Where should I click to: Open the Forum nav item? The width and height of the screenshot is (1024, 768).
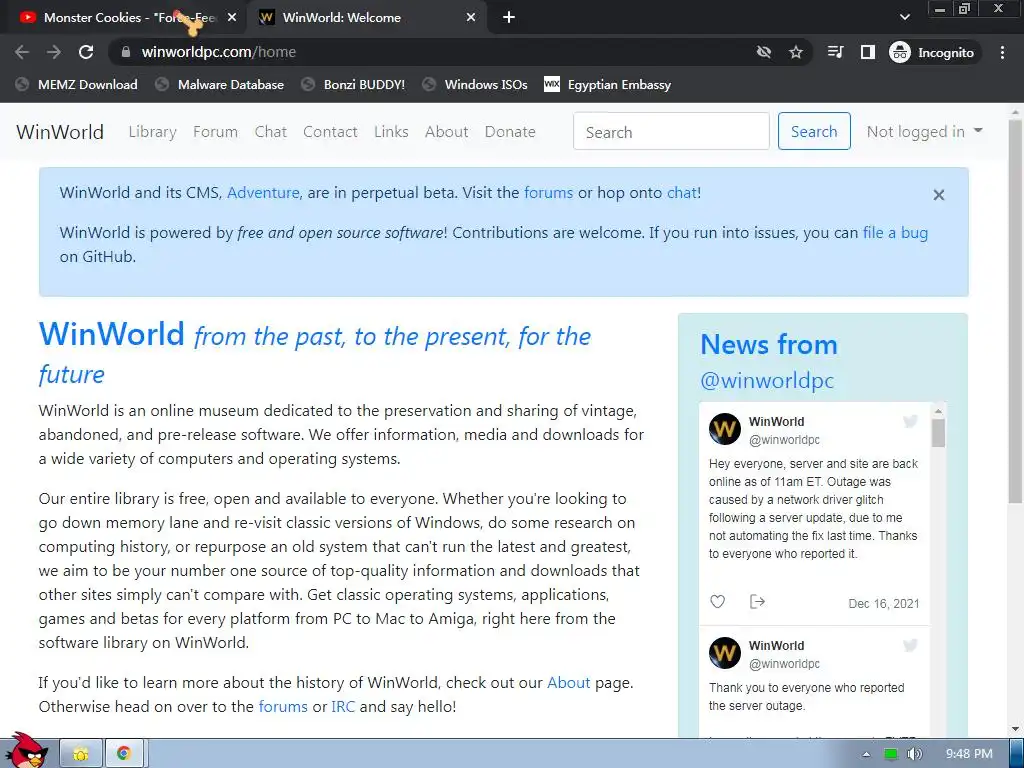[x=215, y=132]
